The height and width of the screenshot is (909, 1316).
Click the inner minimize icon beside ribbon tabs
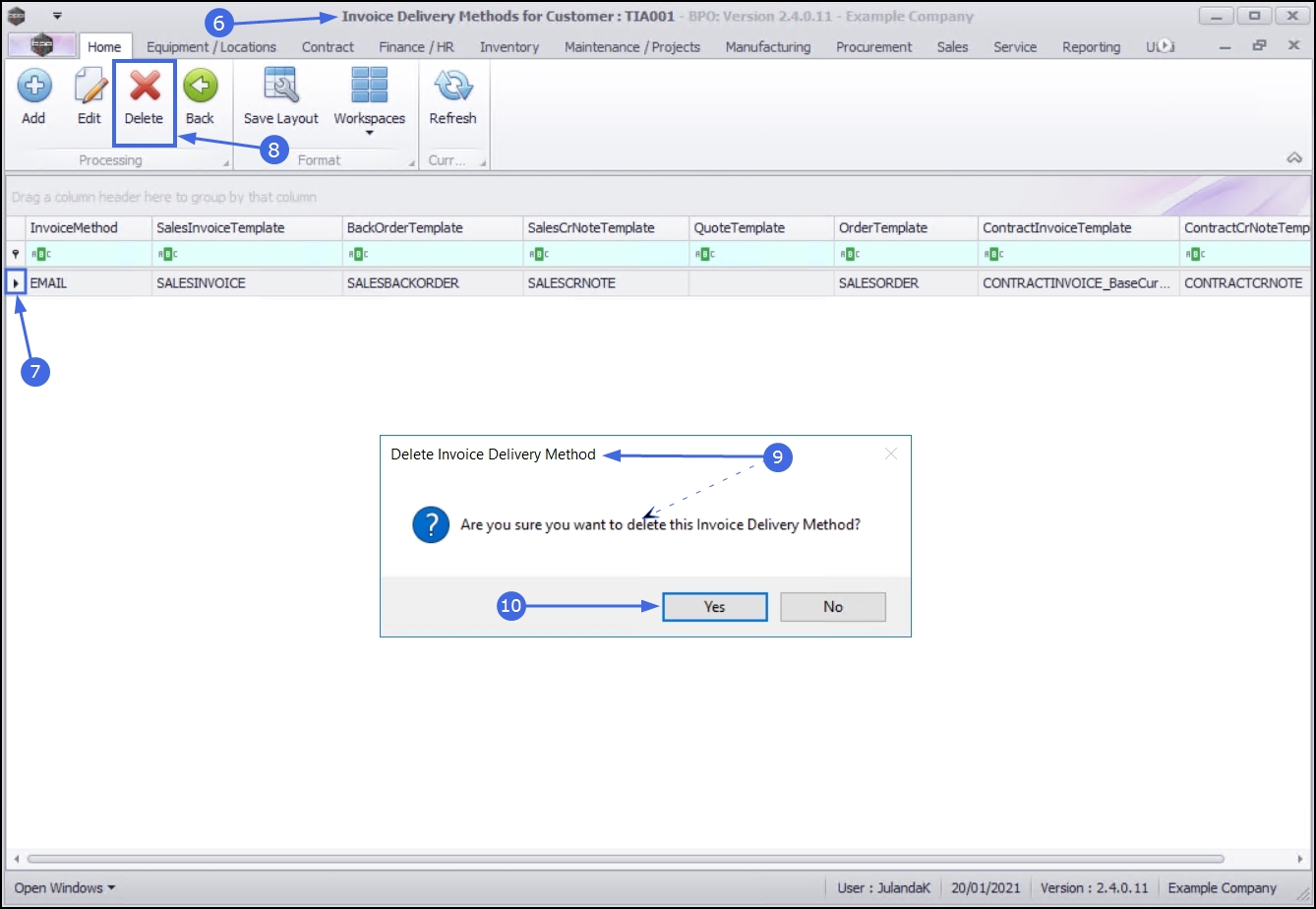pos(1226,45)
